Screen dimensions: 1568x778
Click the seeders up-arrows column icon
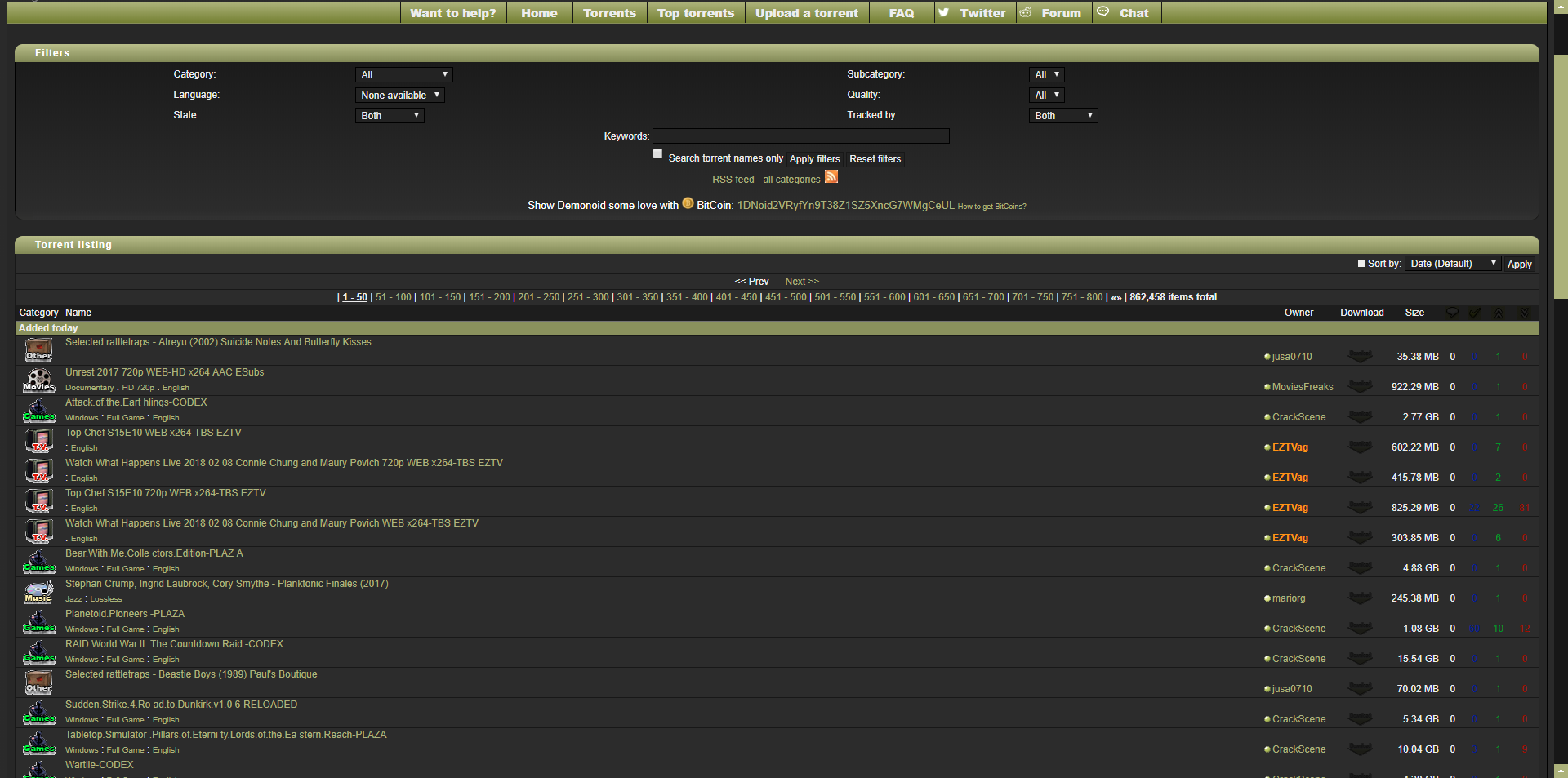click(x=1499, y=313)
